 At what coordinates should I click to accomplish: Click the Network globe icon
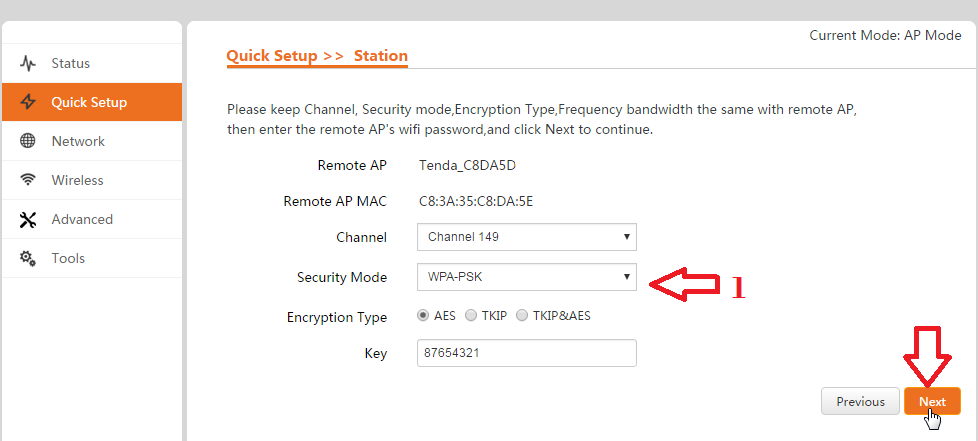tap(28, 141)
